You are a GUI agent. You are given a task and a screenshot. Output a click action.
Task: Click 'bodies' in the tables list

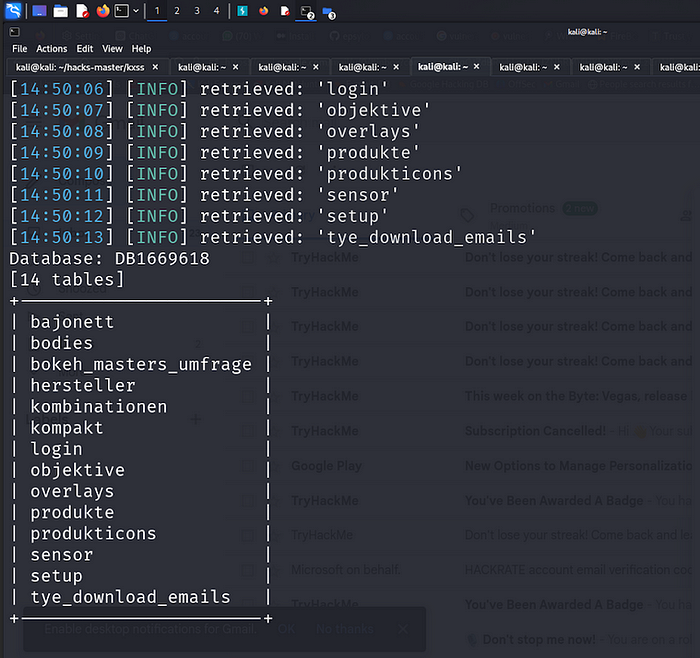click(62, 343)
